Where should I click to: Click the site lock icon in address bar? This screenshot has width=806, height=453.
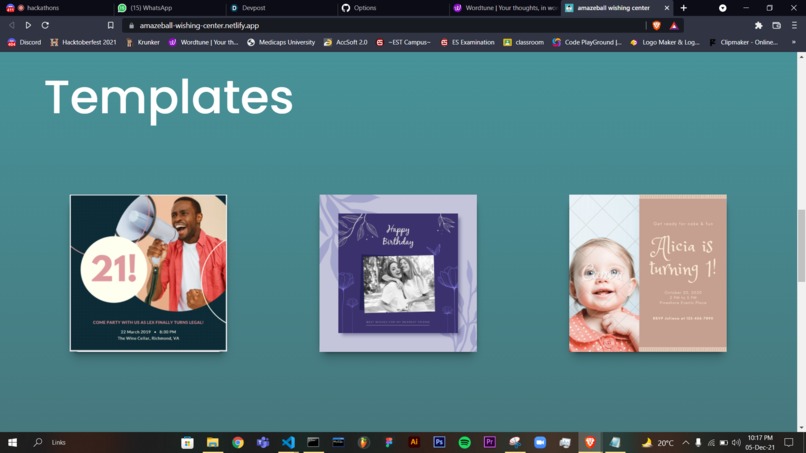pos(132,25)
